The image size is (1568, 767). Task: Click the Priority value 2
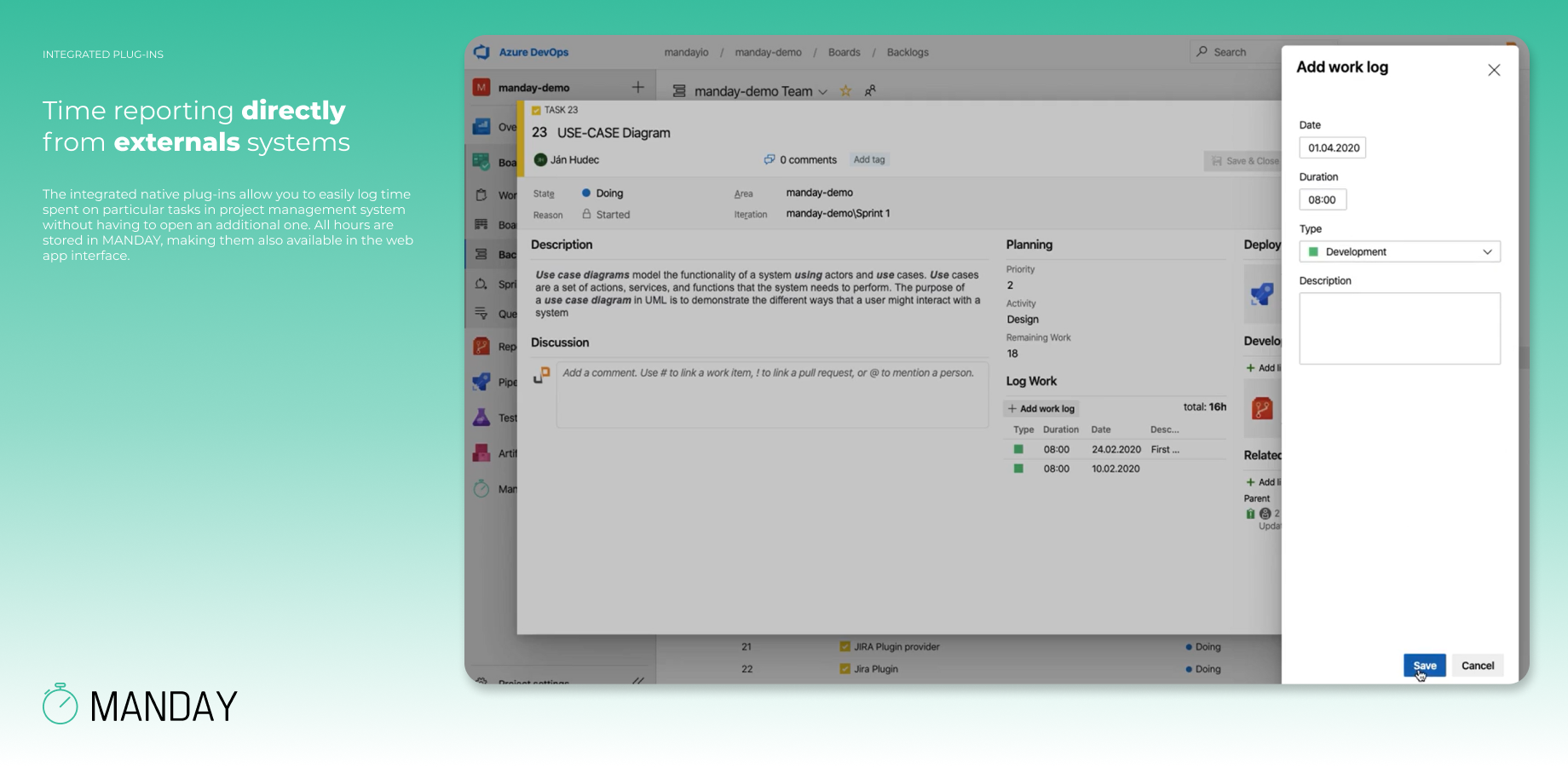pyautogui.click(x=1010, y=285)
